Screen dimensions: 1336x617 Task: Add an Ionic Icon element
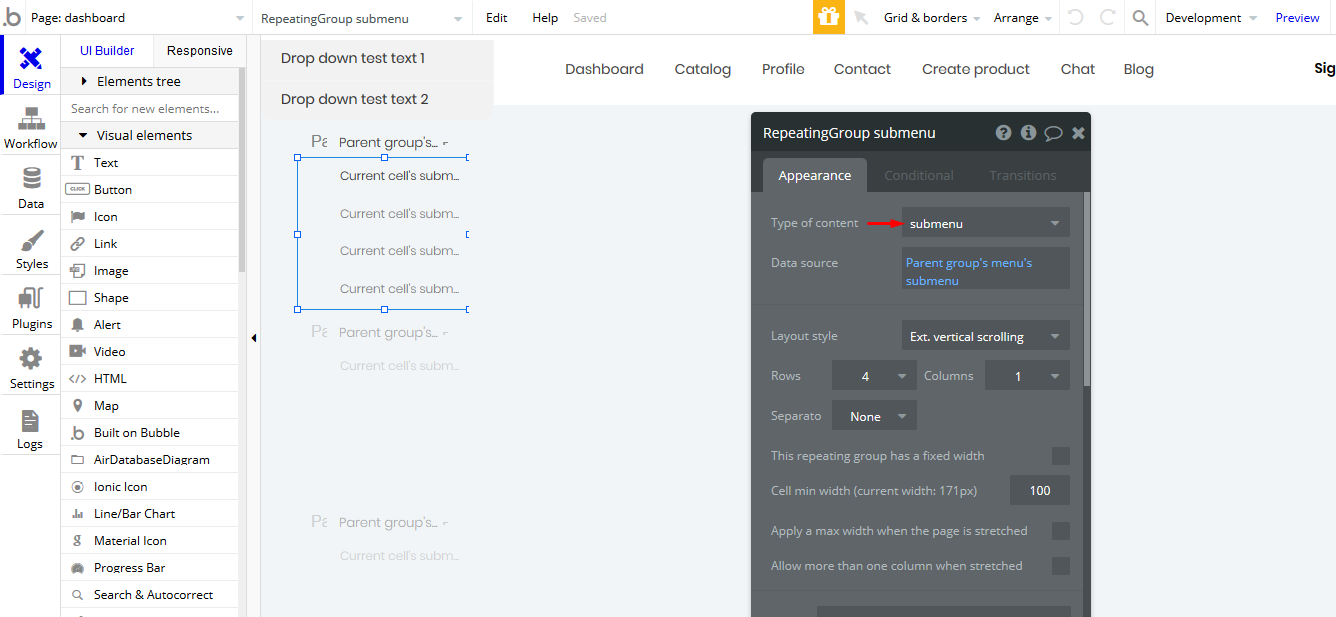click(x=150, y=487)
